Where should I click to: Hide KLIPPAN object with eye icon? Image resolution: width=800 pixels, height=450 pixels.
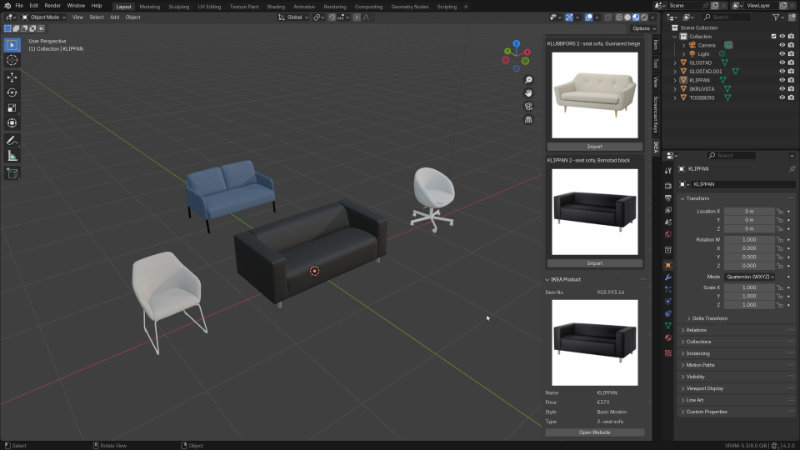[782, 80]
